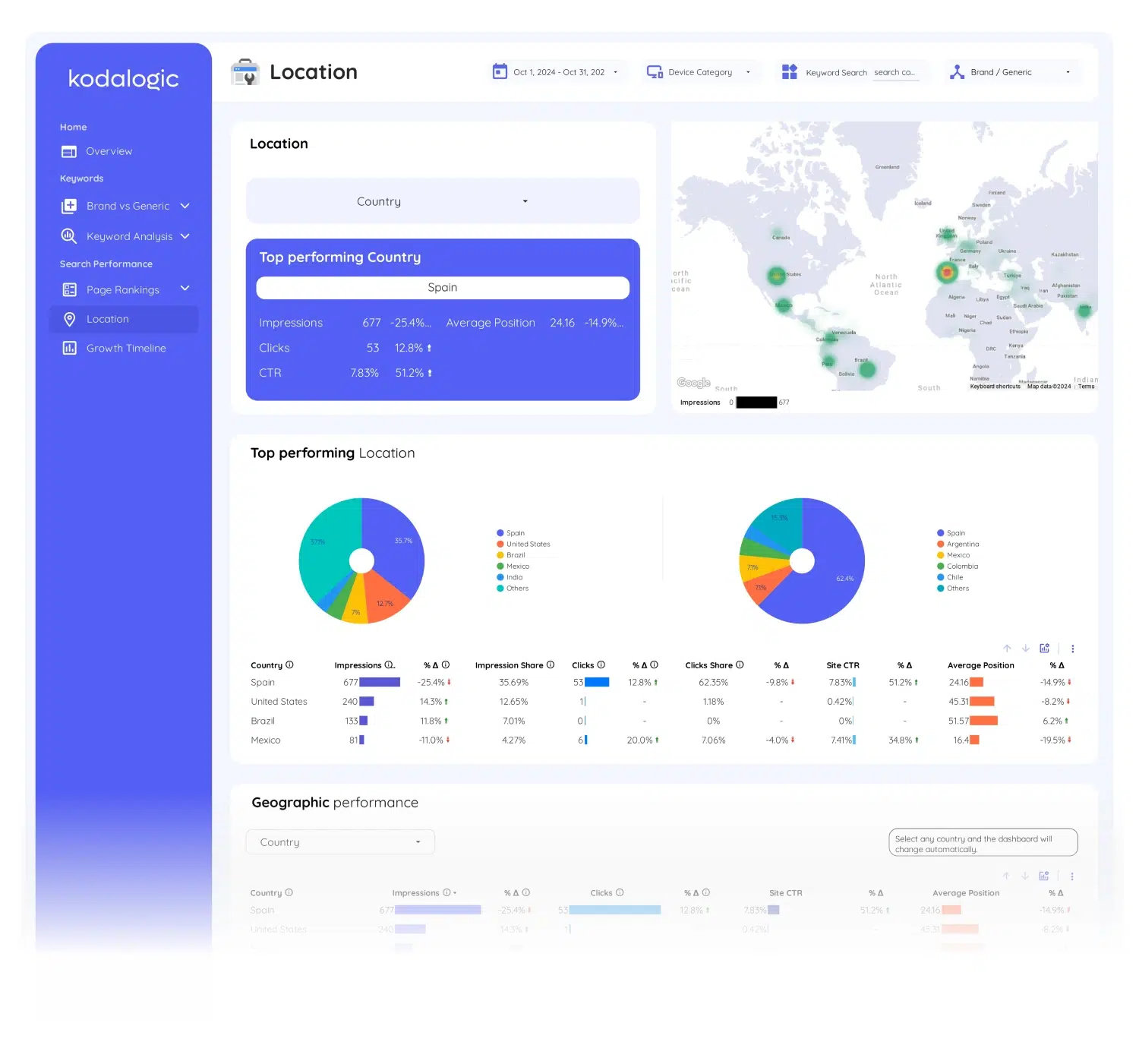
Task: Click the Keyword Search grid icon
Action: [790, 72]
